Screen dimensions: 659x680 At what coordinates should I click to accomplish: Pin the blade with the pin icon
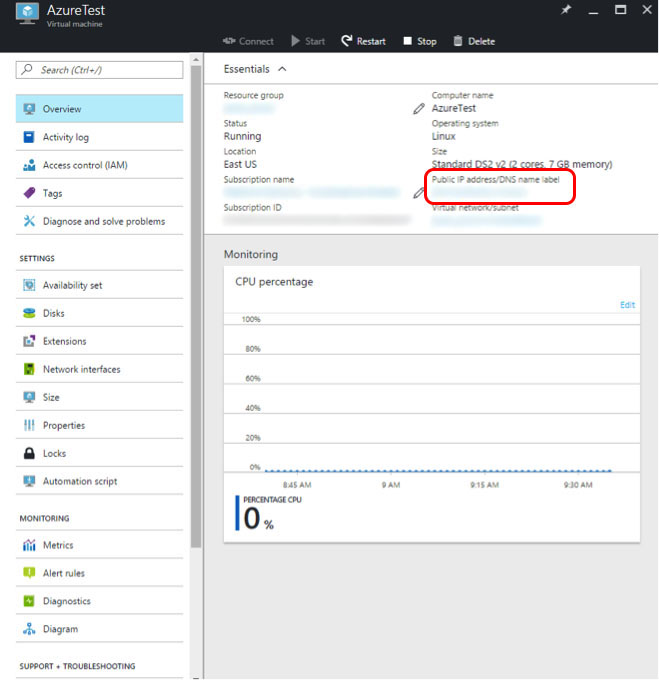point(565,10)
